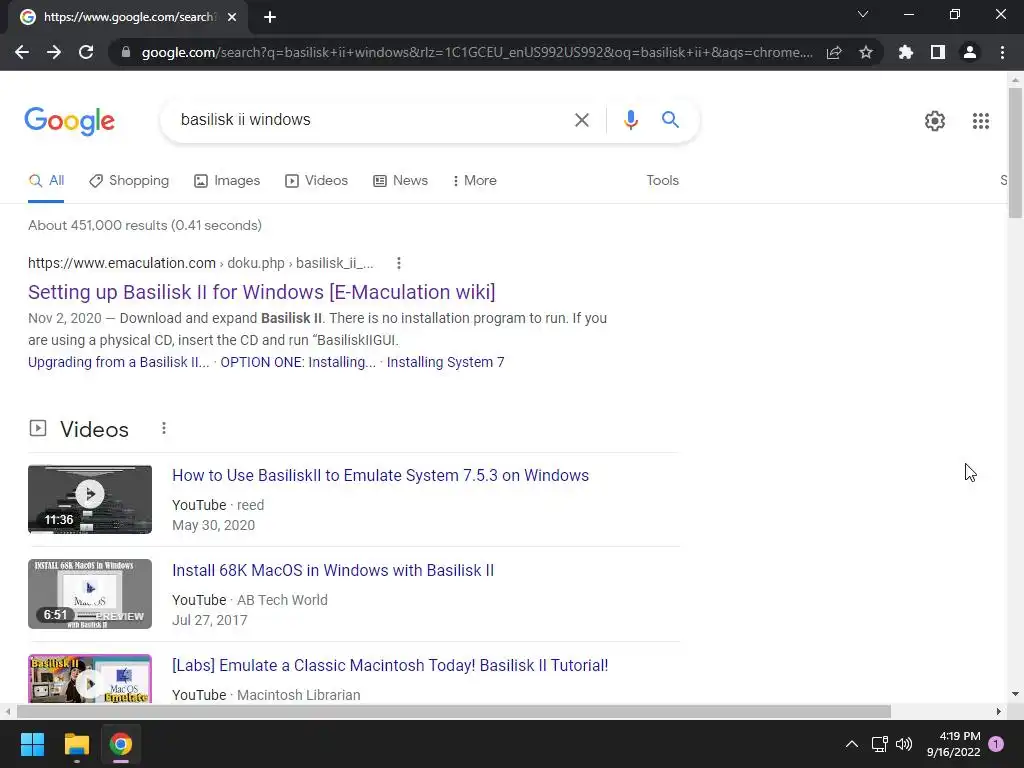Image resolution: width=1024 pixels, height=768 pixels.
Task: Start voice search with microphone
Action: [x=630, y=120]
